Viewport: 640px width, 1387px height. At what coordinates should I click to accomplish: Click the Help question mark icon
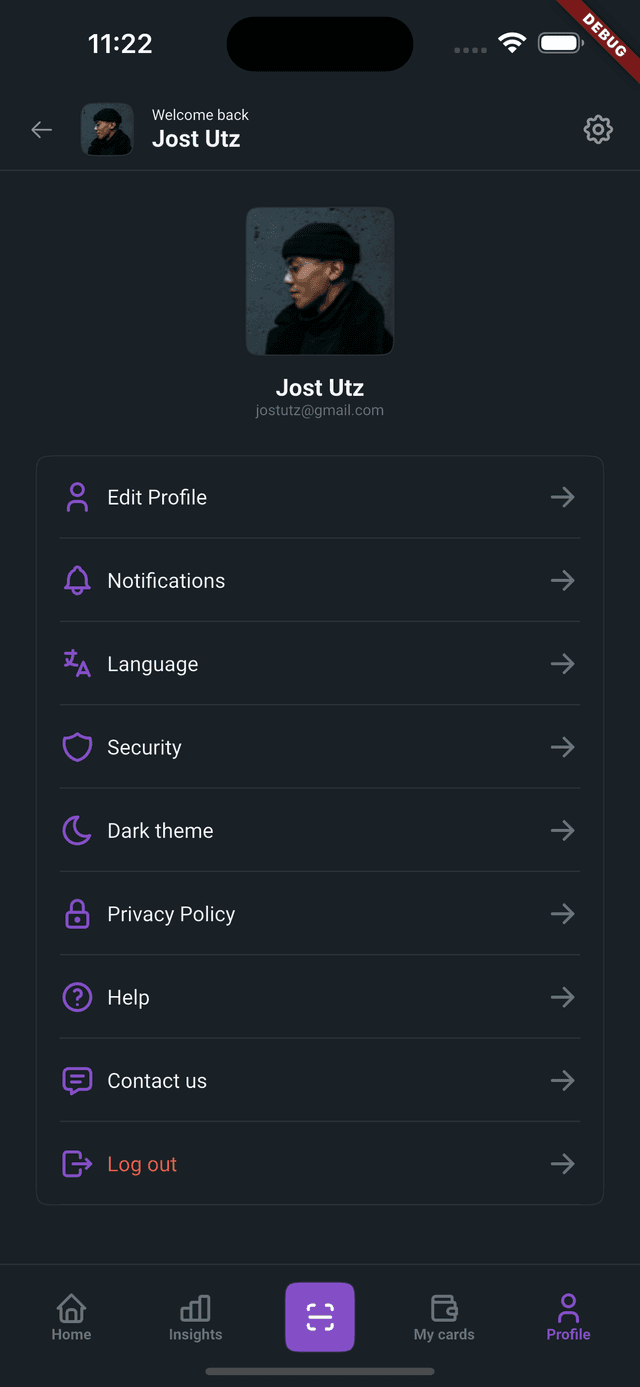coord(77,997)
